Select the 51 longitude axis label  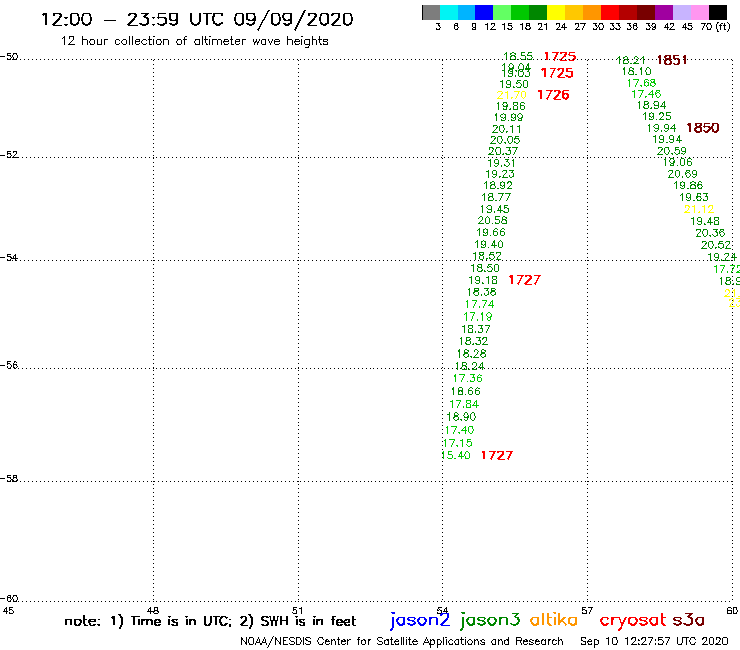tap(298, 610)
